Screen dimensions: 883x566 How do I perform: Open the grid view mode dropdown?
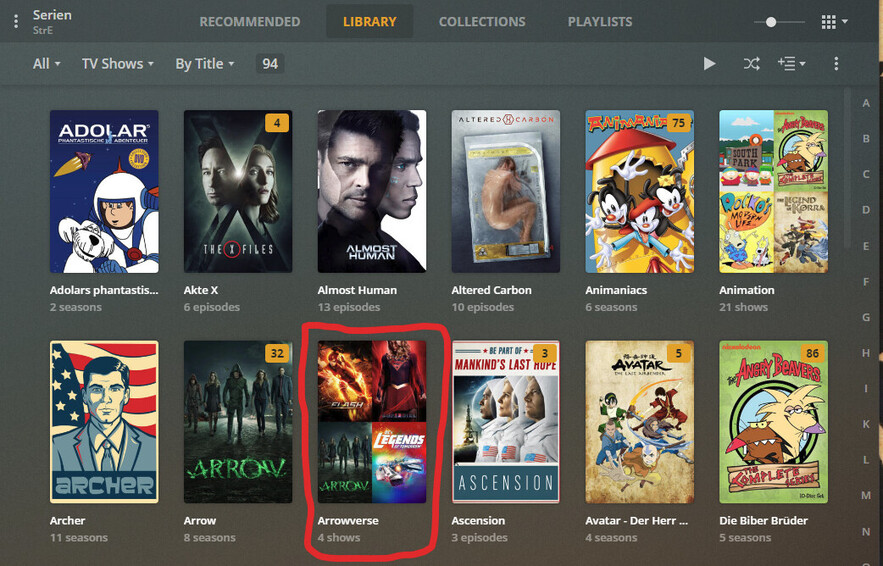834,22
